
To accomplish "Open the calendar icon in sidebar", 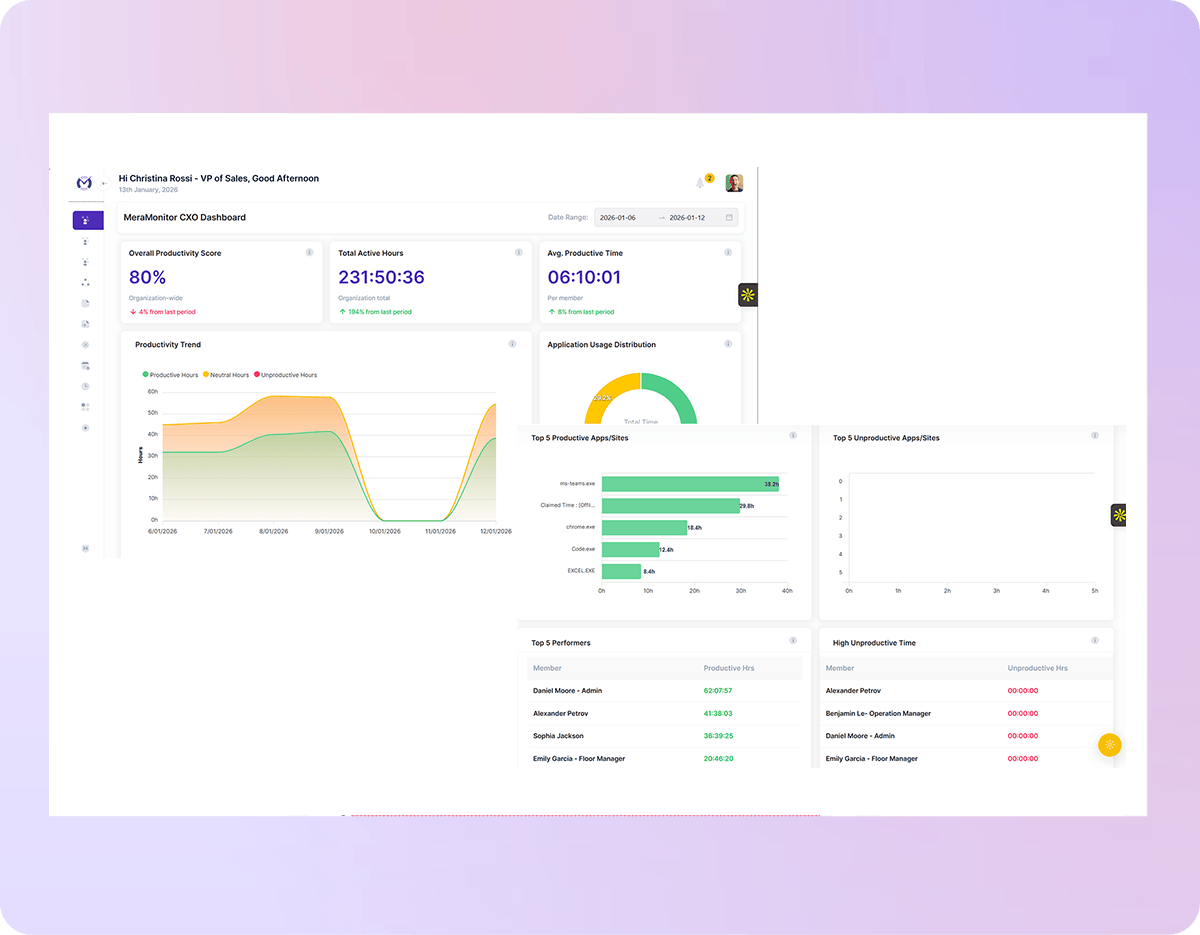I will tap(85, 366).
